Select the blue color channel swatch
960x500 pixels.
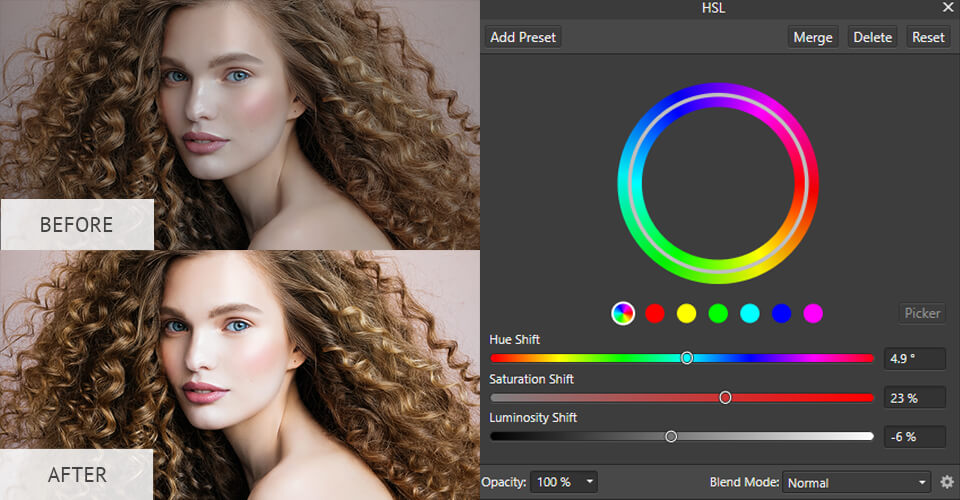pos(781,313)
